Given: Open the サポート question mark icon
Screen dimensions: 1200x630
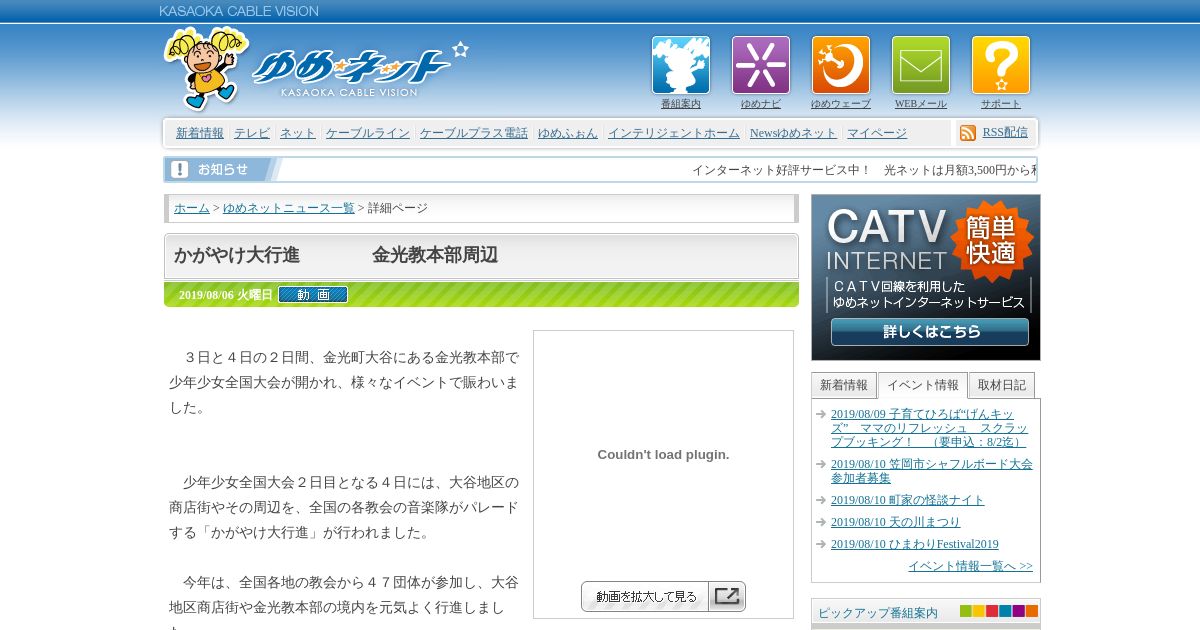Looking at the screenshot, I should tap(1001, 65).
